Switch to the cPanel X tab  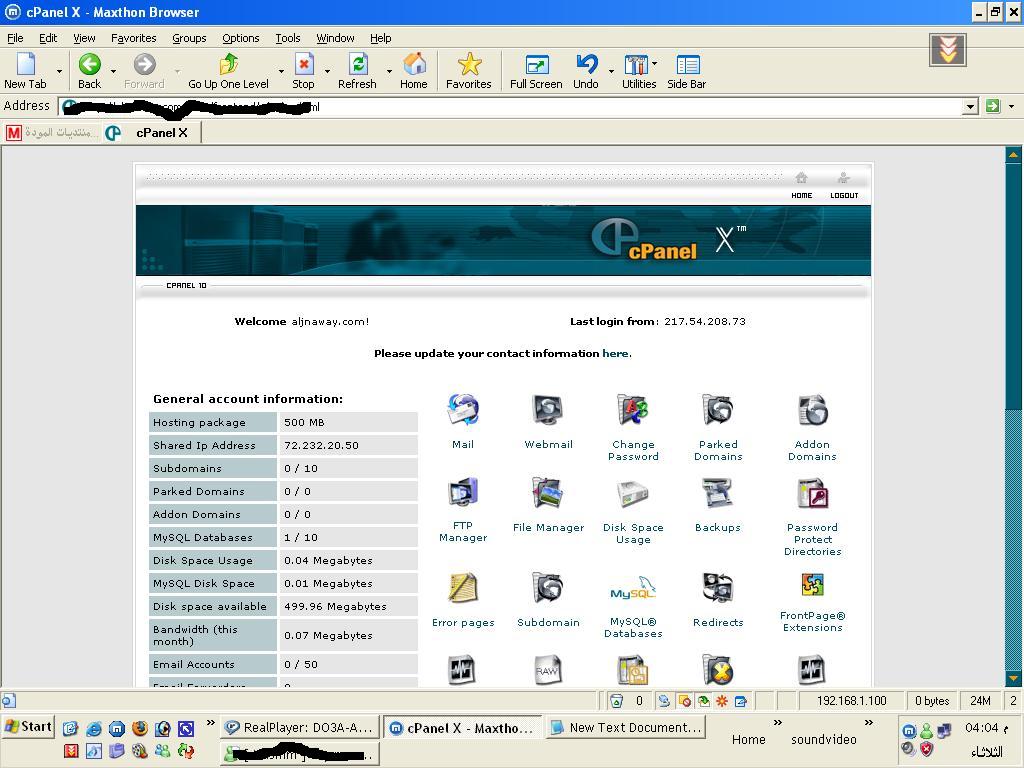[x=161, y=132]
